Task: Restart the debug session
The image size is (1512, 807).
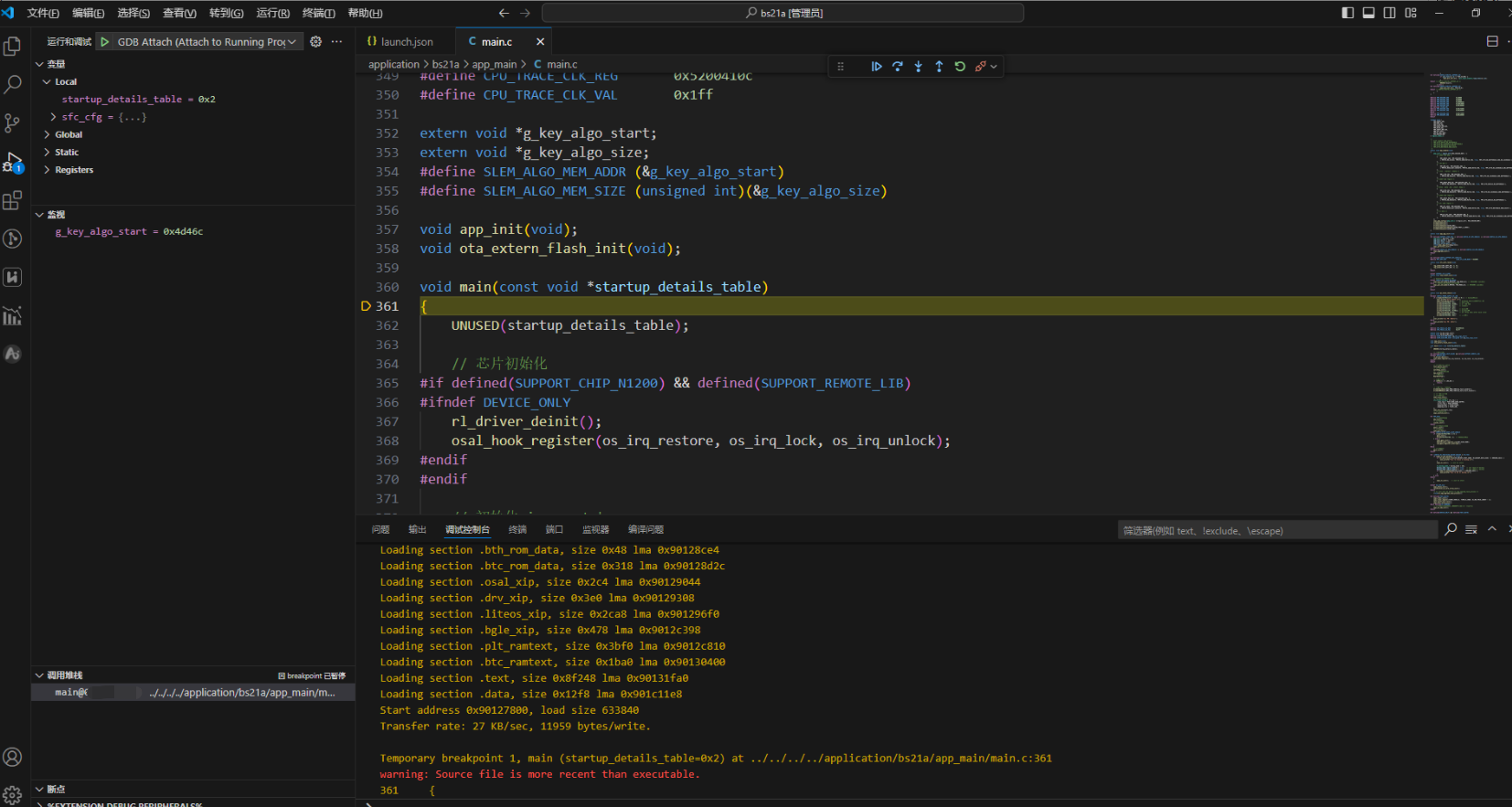Action: [960, 67]
